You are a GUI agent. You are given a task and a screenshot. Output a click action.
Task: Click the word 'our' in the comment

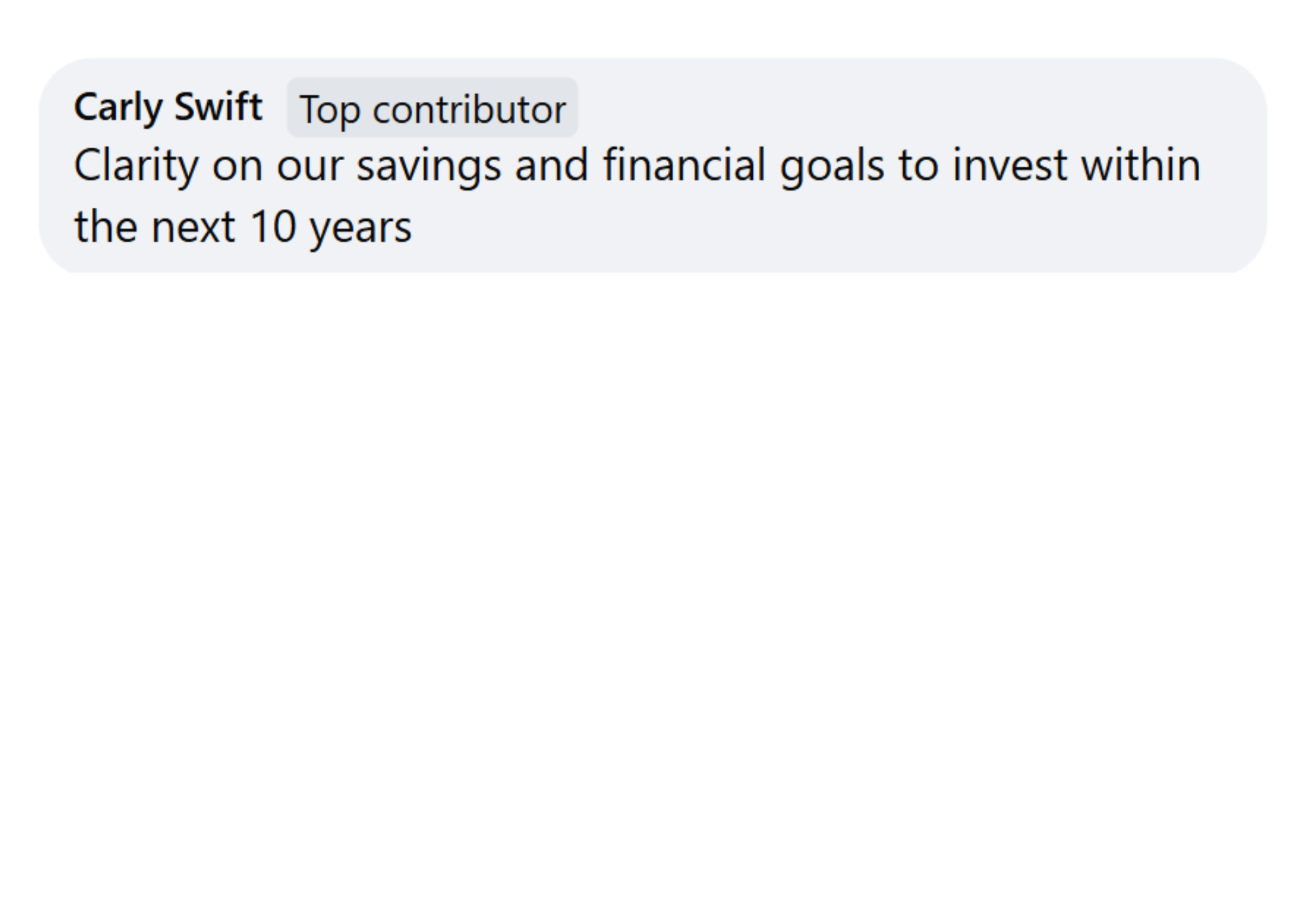pyautogui.click(x=309, y=165)
